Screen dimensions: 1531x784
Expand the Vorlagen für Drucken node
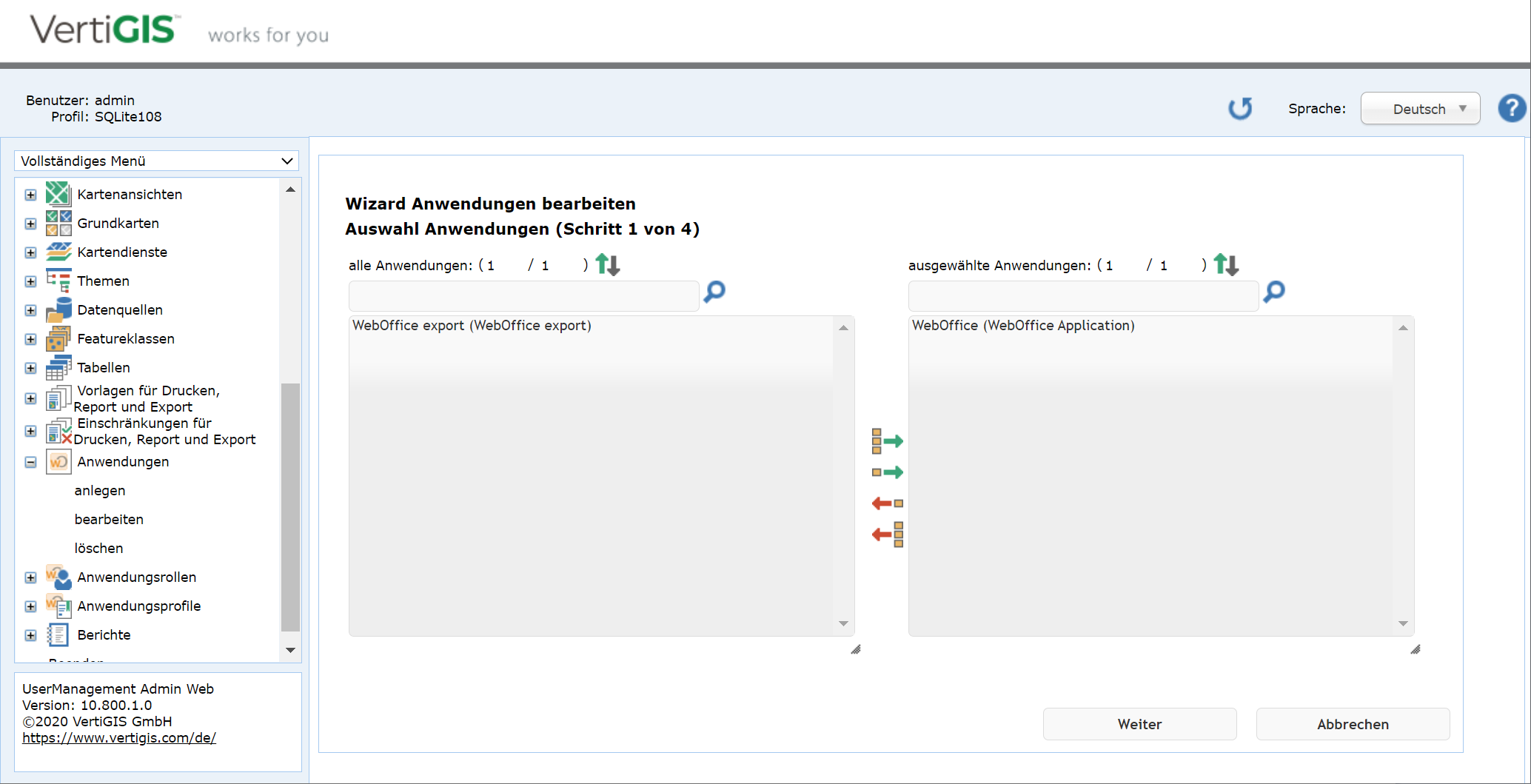[30, 398]
